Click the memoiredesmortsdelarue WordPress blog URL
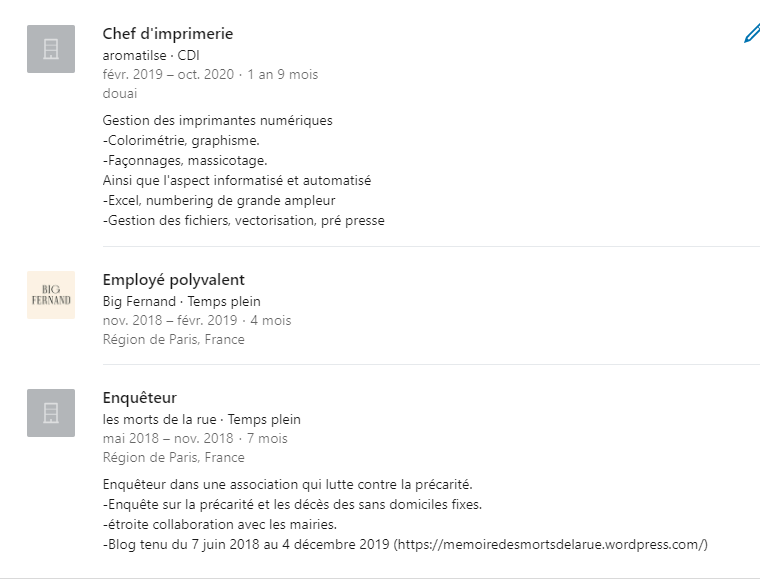760x582 pixels. click(553, 544)
